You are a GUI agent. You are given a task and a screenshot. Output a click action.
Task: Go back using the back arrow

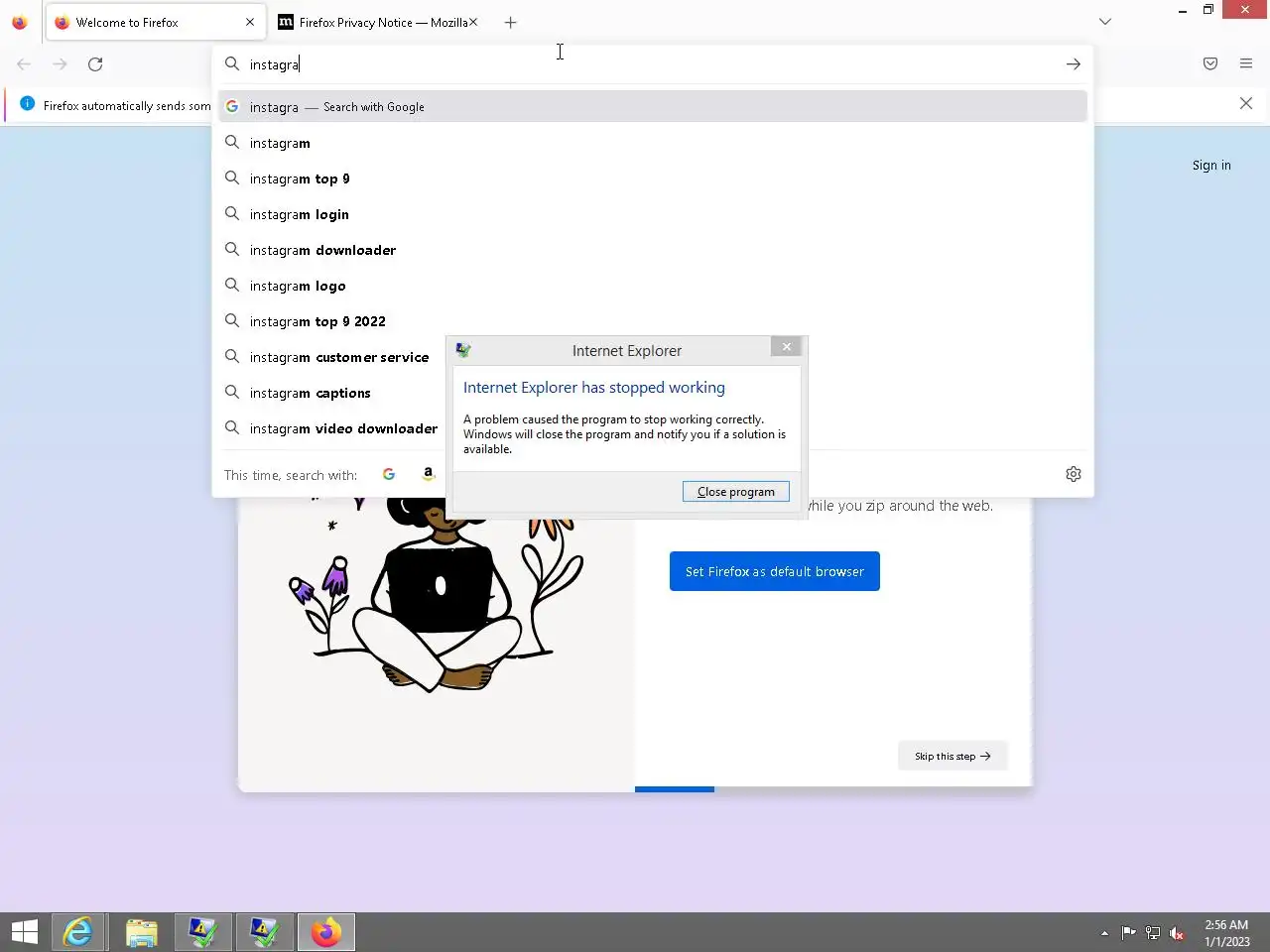tap(24, 64)
